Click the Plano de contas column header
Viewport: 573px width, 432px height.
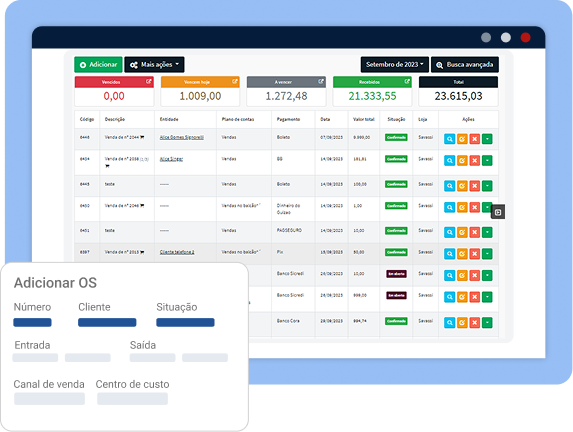coord(238,120)
